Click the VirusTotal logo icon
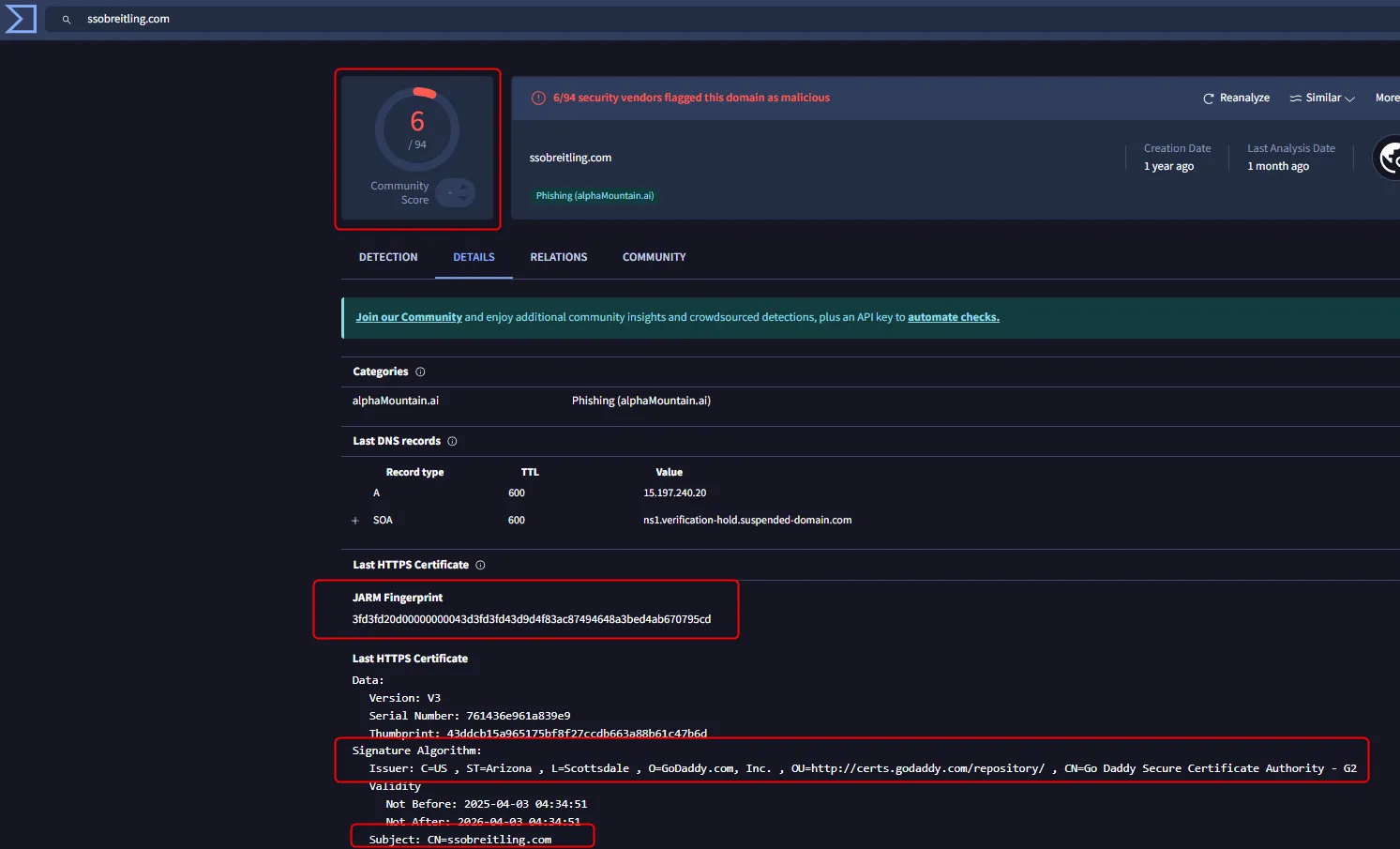Screen dimensions: 1400x849 click(20, 19)
